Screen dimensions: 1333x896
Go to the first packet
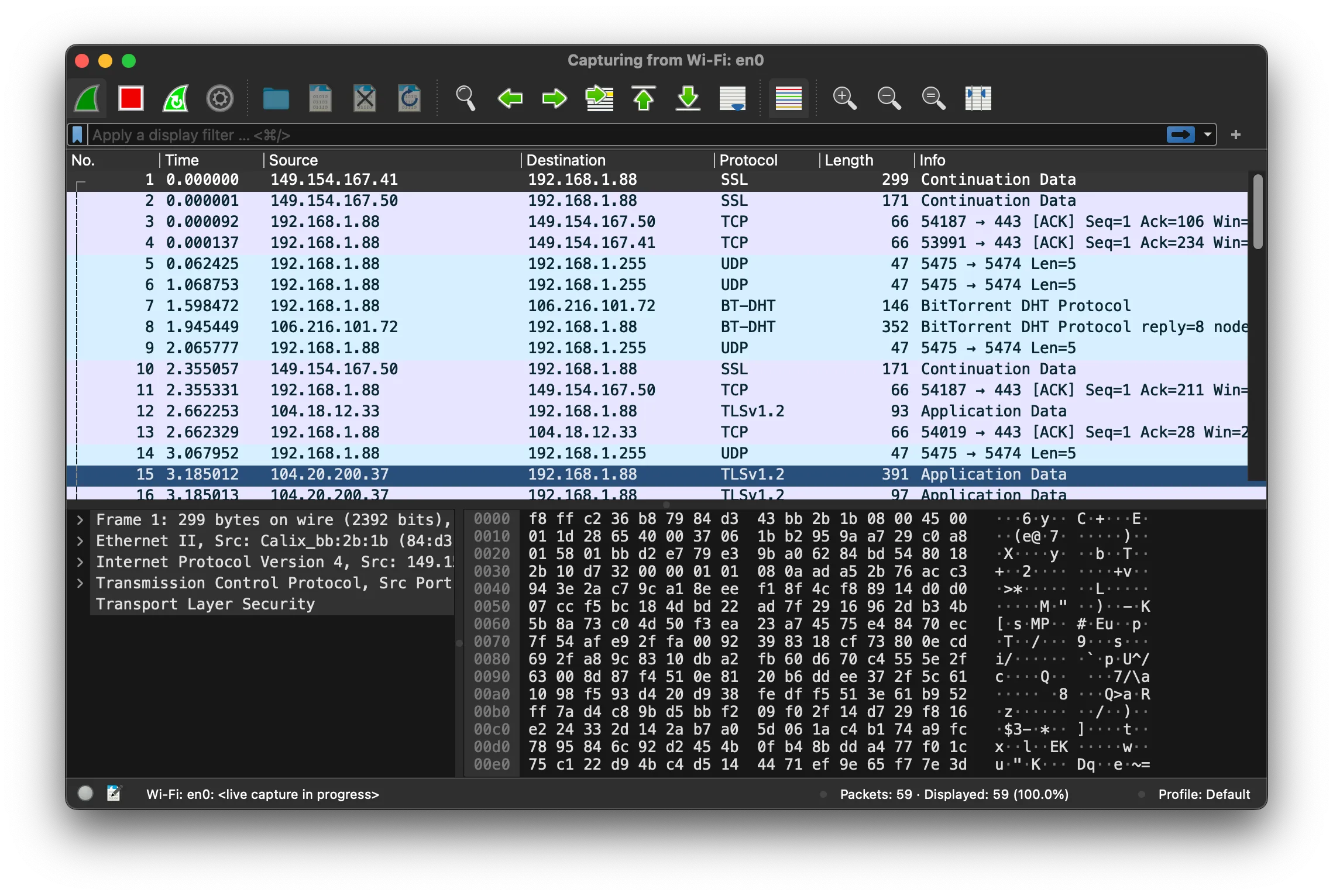(644, 98)
